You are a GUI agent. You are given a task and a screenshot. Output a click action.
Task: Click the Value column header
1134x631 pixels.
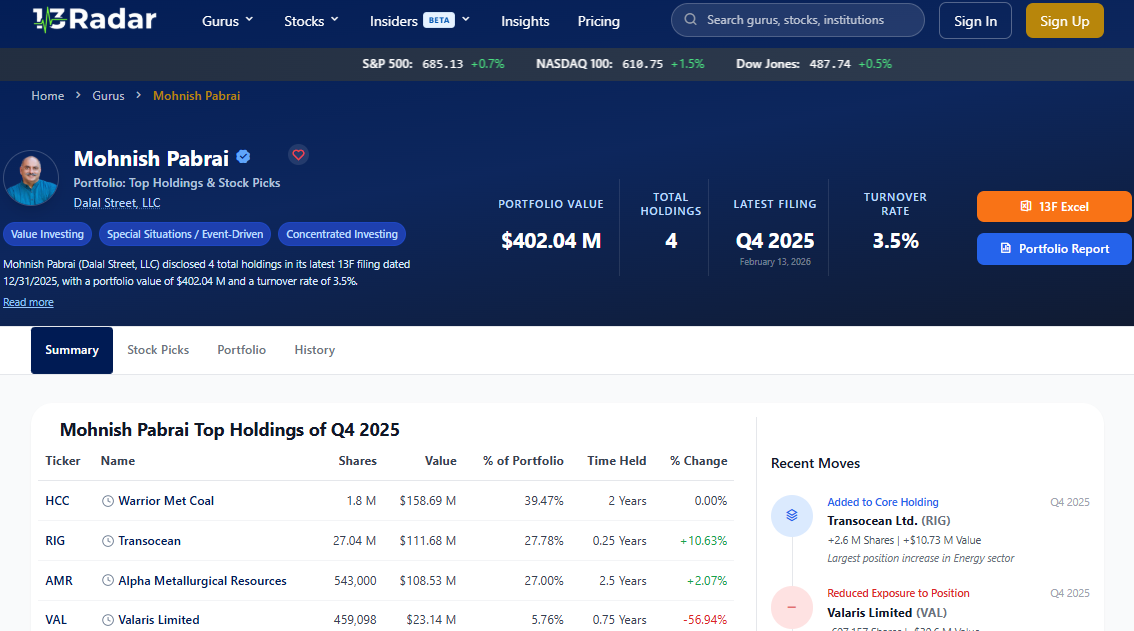[x=440, y=461]
